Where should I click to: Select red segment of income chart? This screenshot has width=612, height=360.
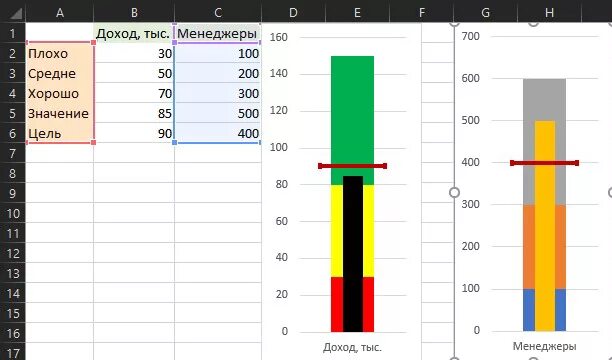[337, 305]
